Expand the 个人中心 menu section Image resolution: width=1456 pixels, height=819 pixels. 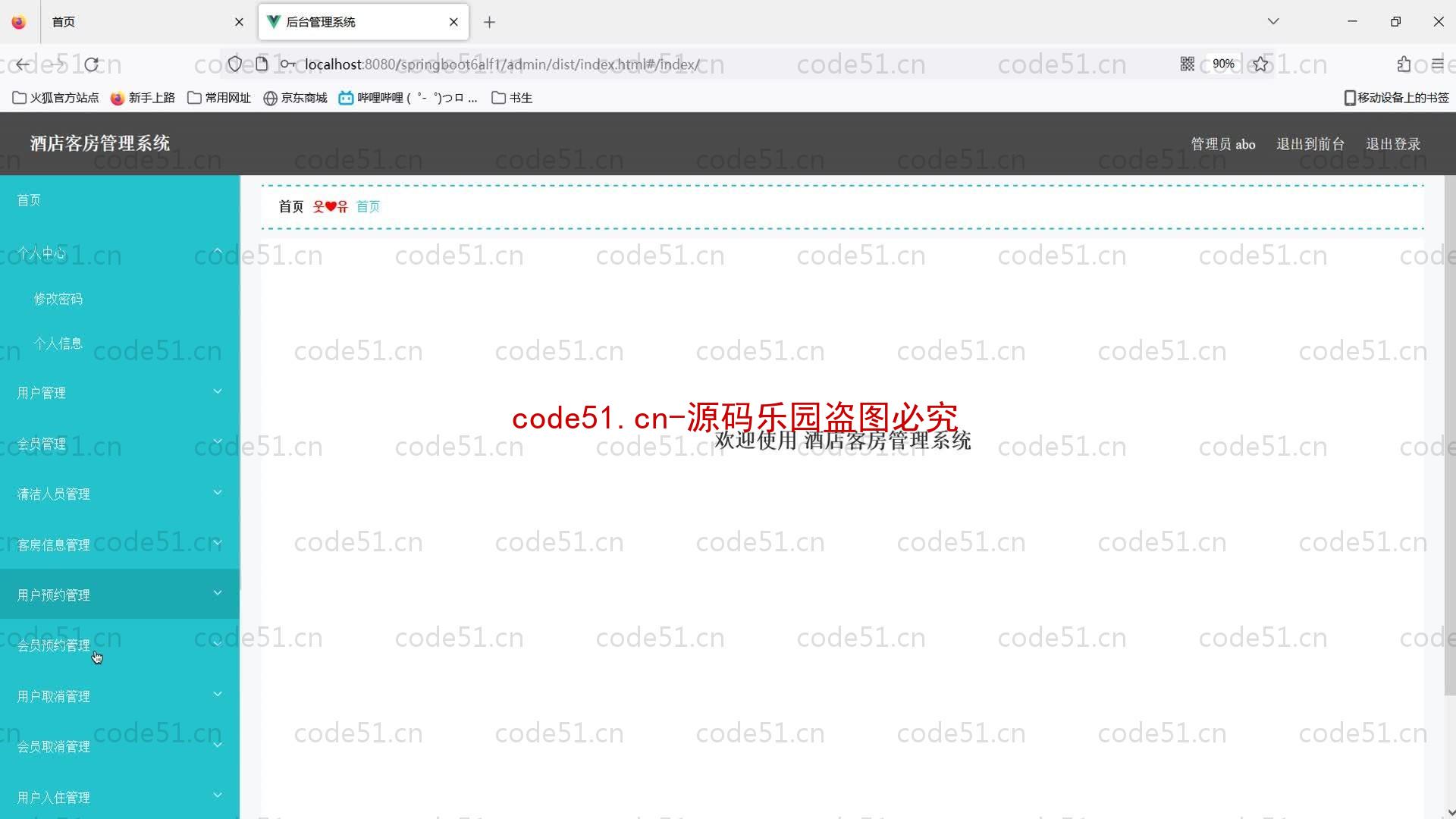click(x=119, y=252)
